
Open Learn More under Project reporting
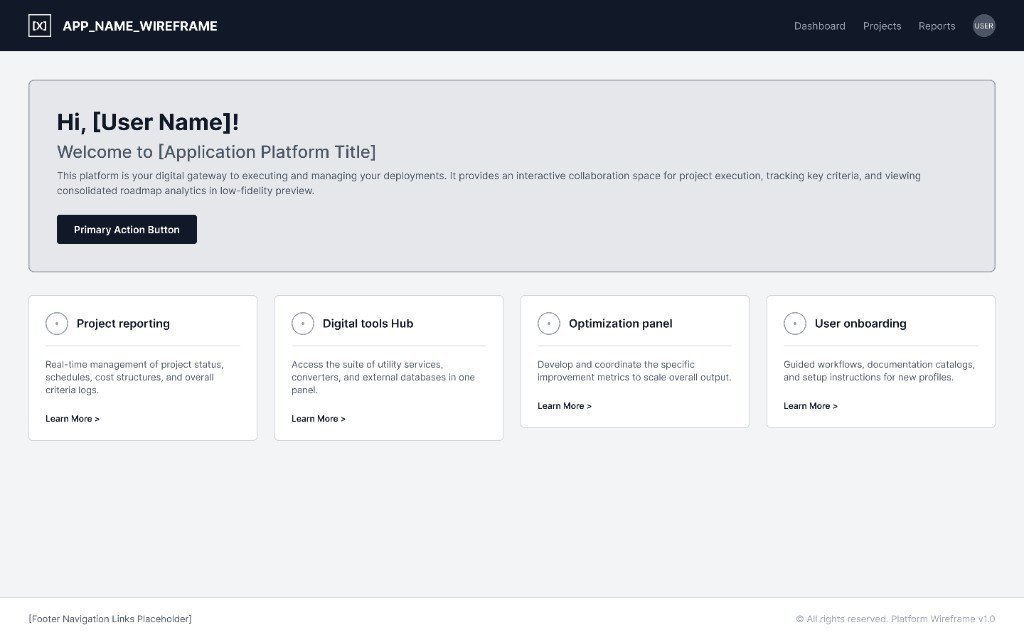[72, 419]
